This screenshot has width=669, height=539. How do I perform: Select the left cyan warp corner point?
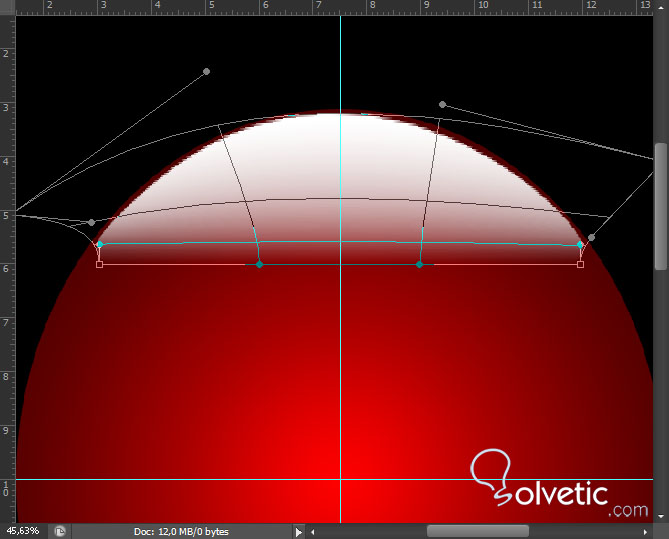[x=100, y=244]
